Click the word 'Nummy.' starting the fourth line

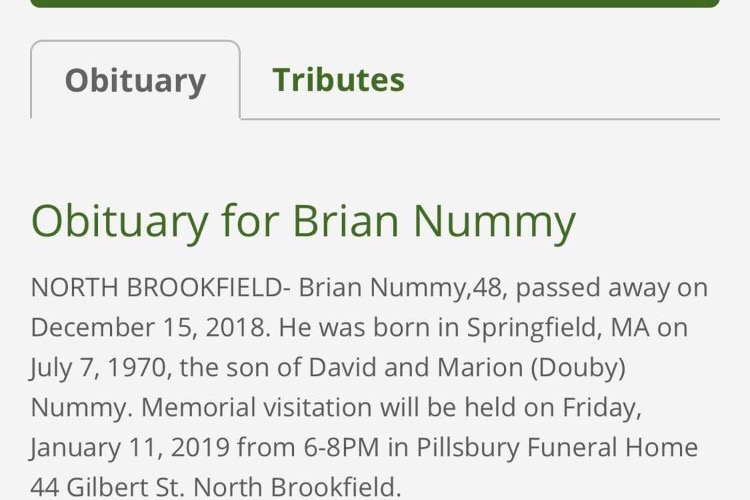(82, 408)
